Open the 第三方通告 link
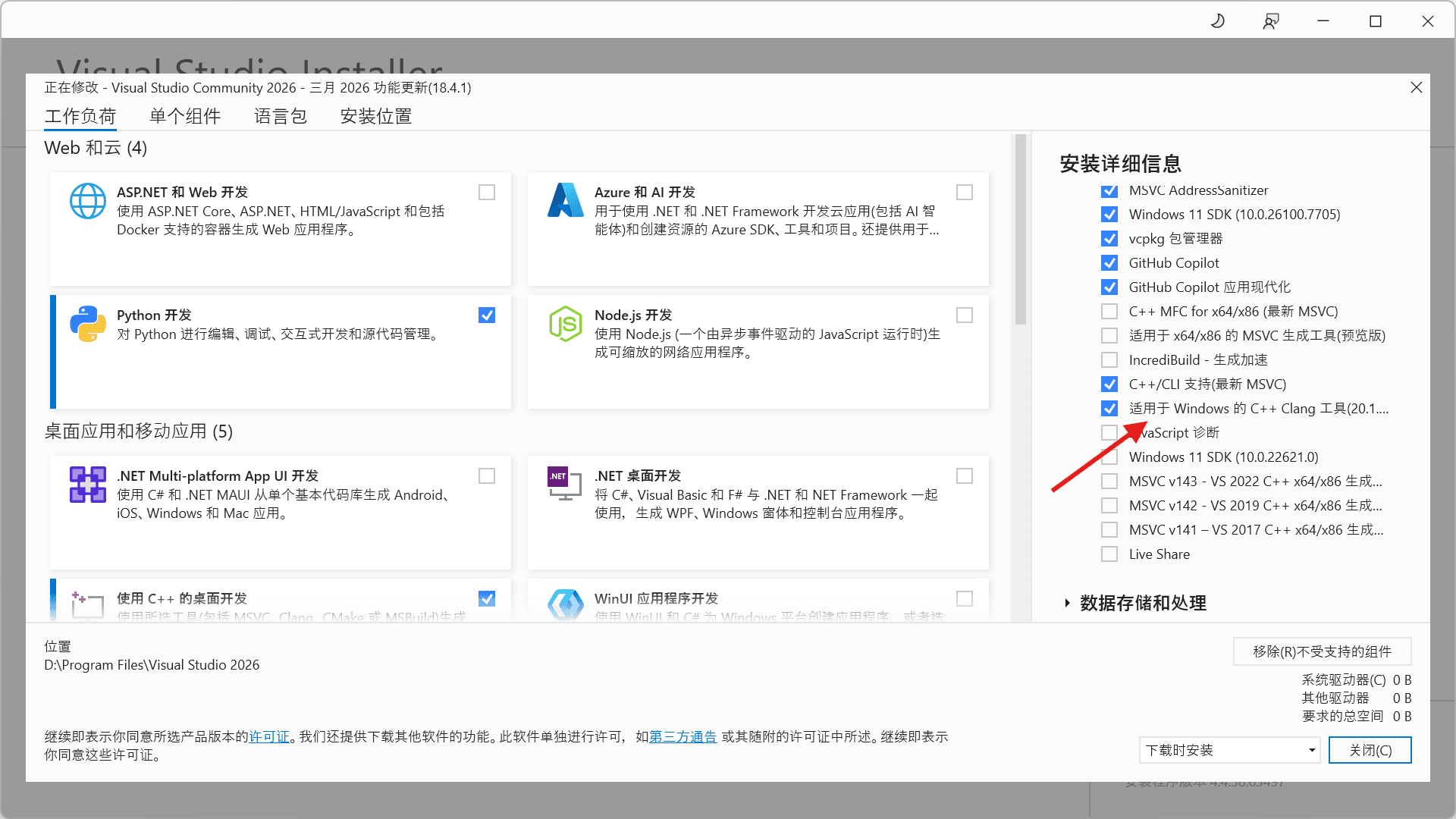This screenshot has height=819, width=1456. pyautogui.click(x=683, y=737)
